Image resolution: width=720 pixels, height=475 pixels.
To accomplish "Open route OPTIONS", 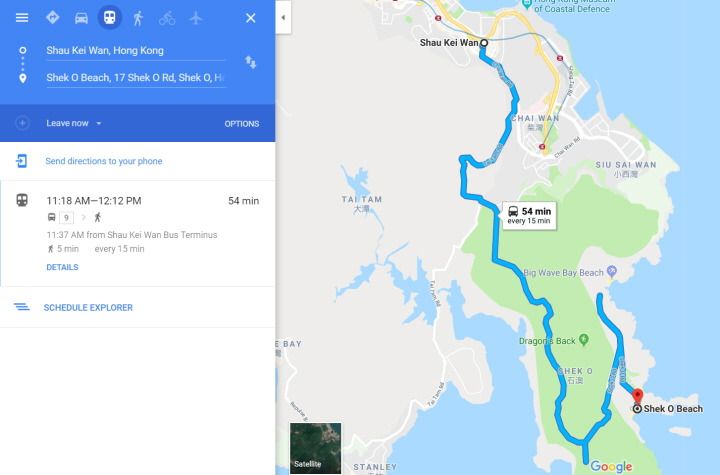I will click(242, 124).
